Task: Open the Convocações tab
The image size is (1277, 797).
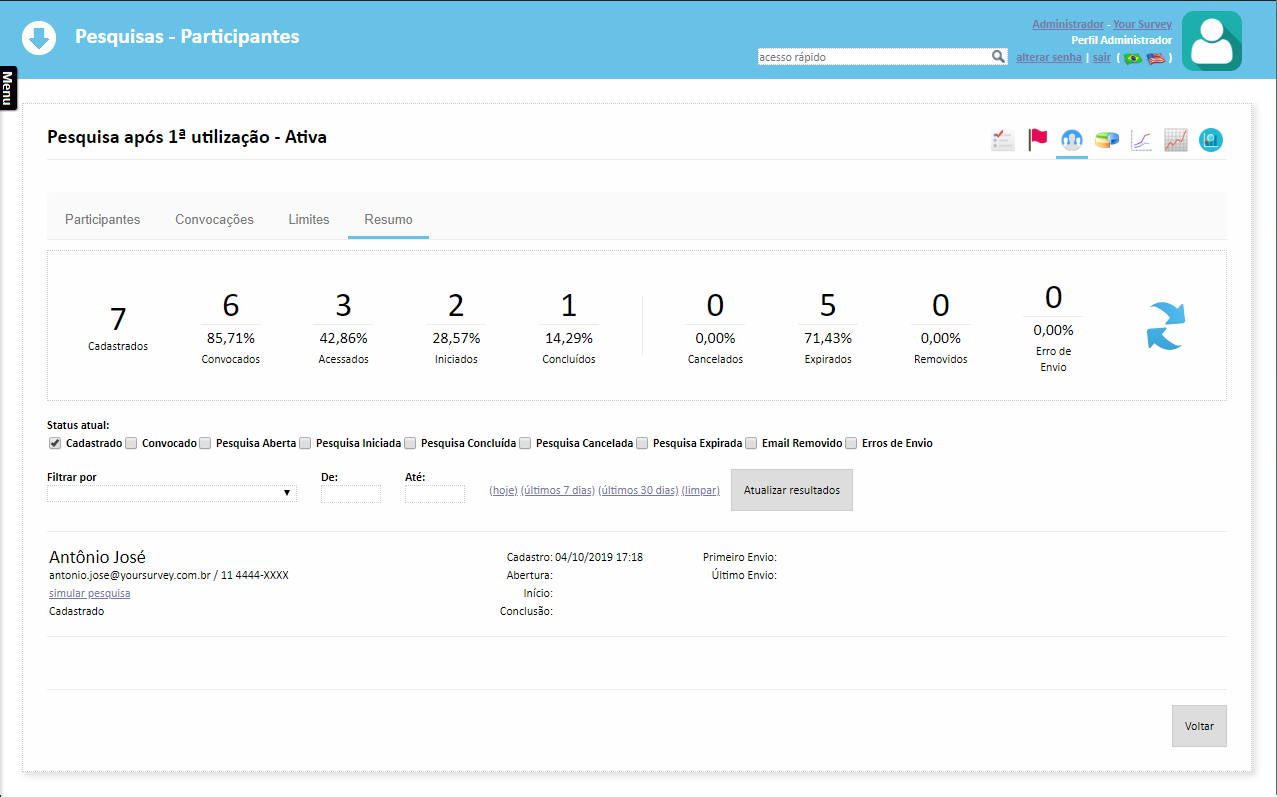Action: coord(214,219)
